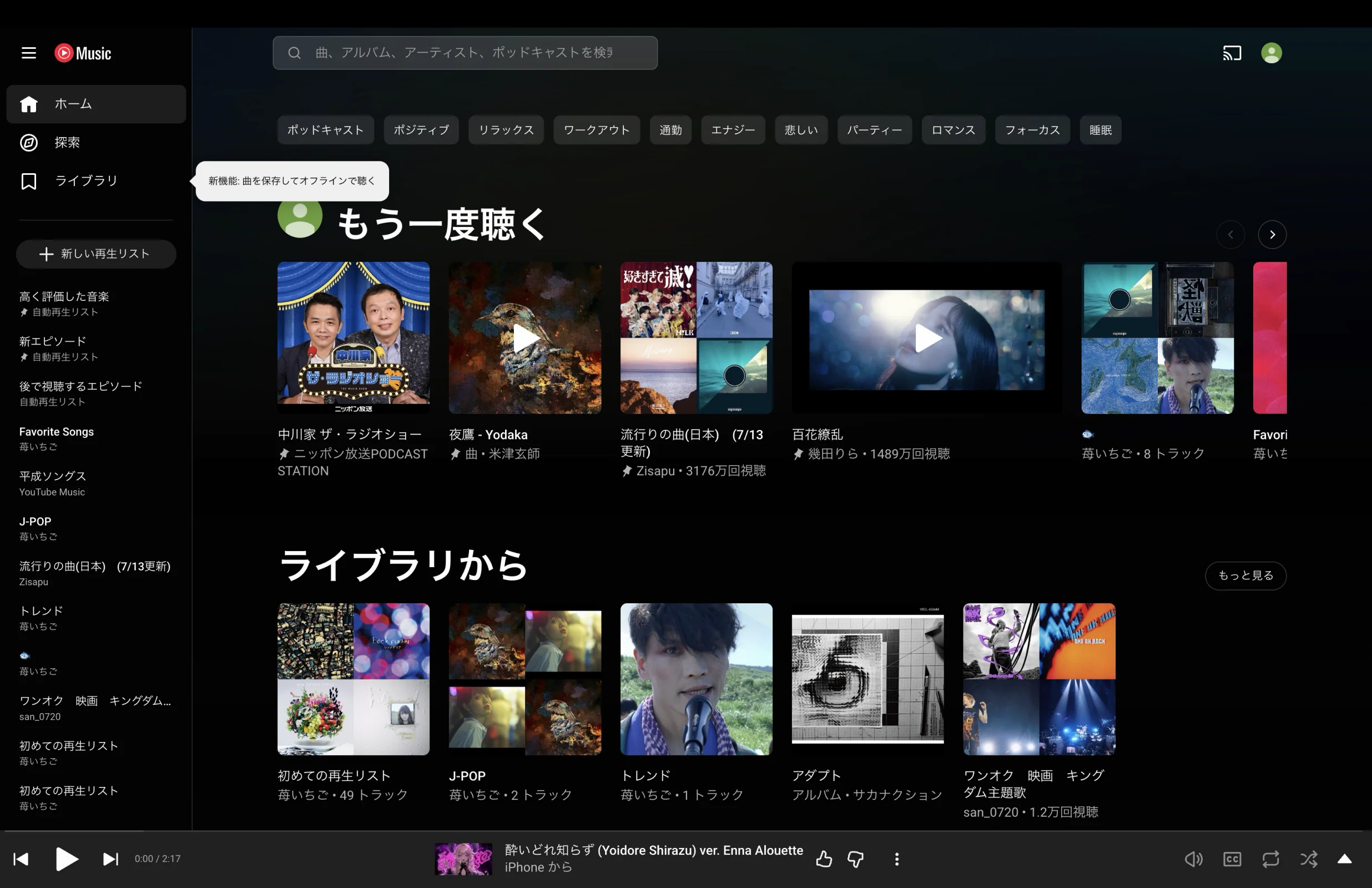
Task: Click the now-playing song album art
Action: pos(463,859)
